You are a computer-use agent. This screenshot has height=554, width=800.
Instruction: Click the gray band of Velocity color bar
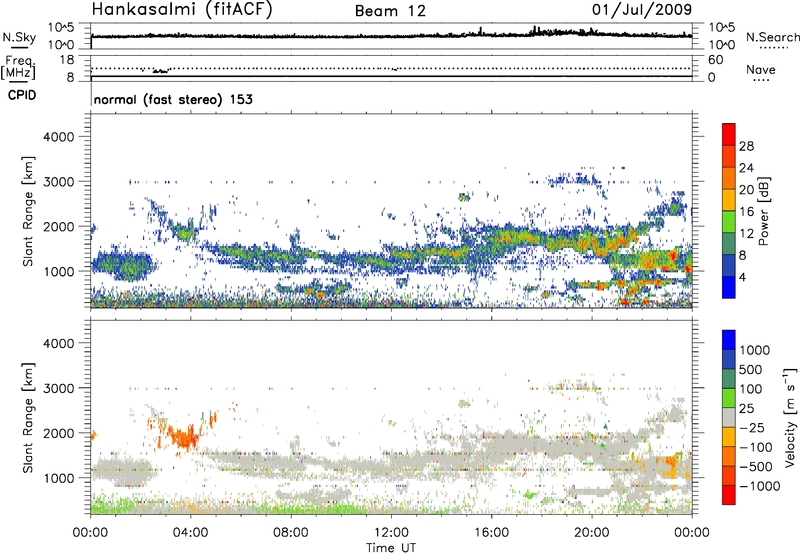(729, 418)
